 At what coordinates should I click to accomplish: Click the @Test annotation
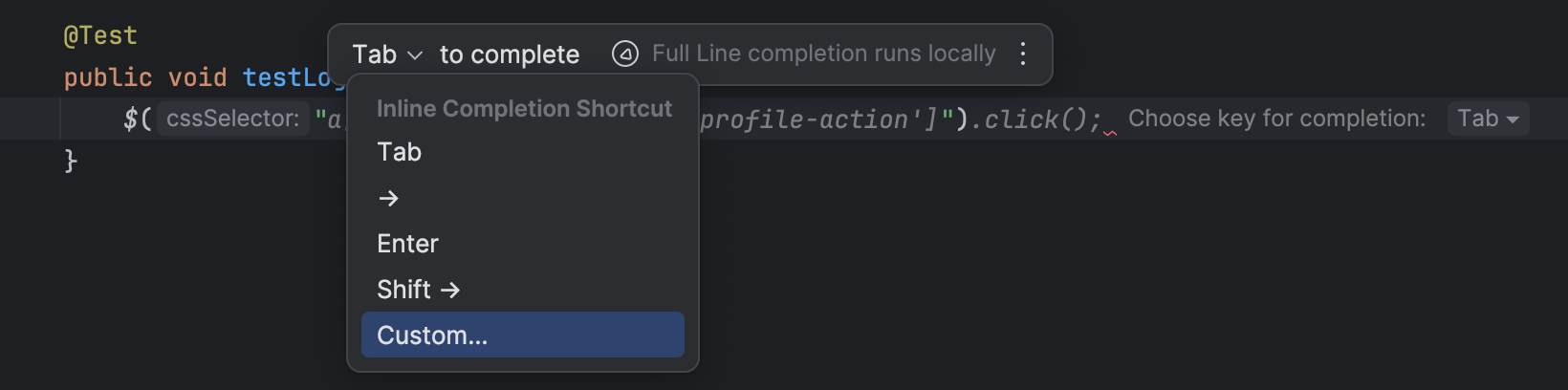100,36
